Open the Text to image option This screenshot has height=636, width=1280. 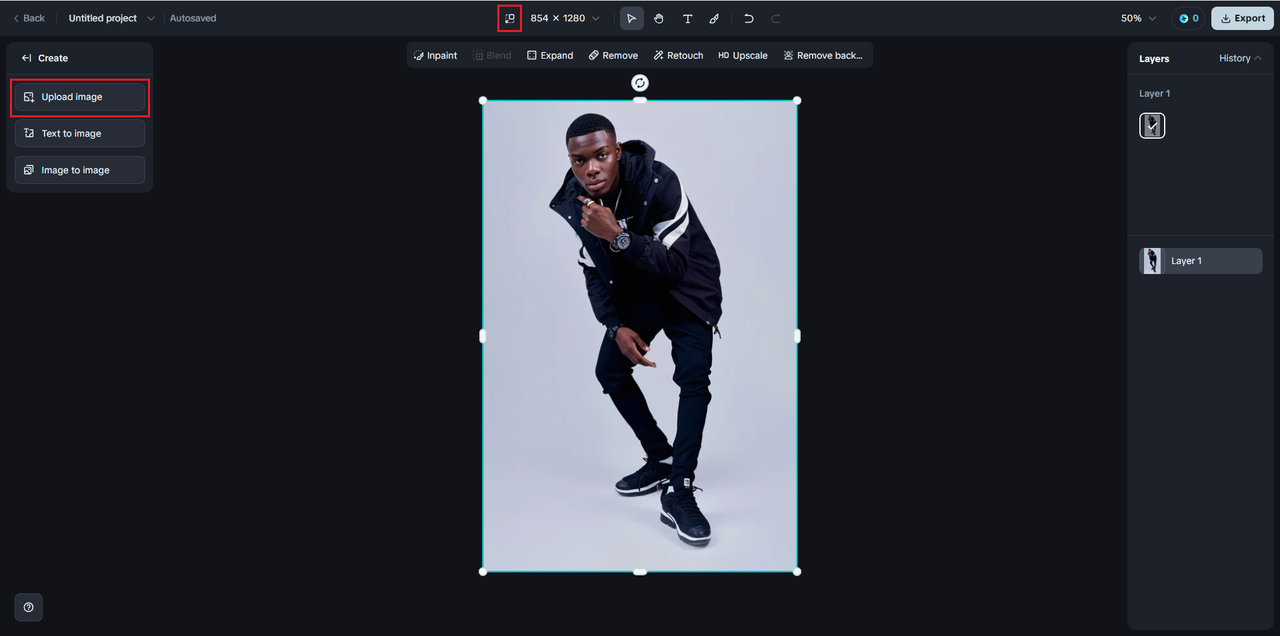tap(80, 133)
